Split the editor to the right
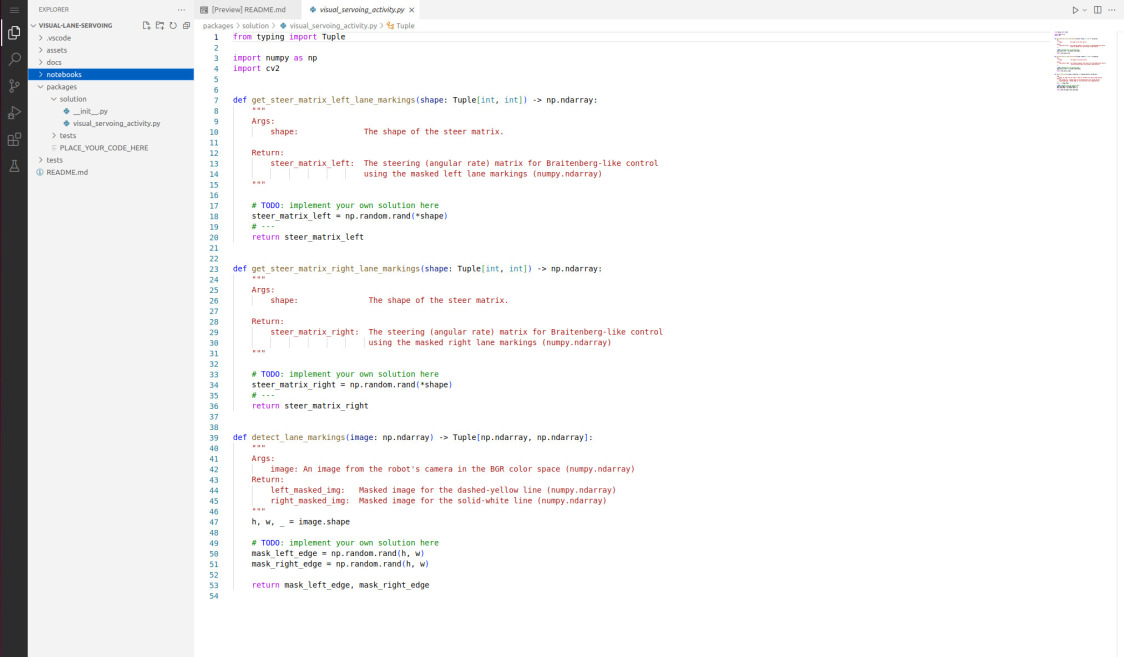Screen dimensions: 1124x657 pos(1097,10)
